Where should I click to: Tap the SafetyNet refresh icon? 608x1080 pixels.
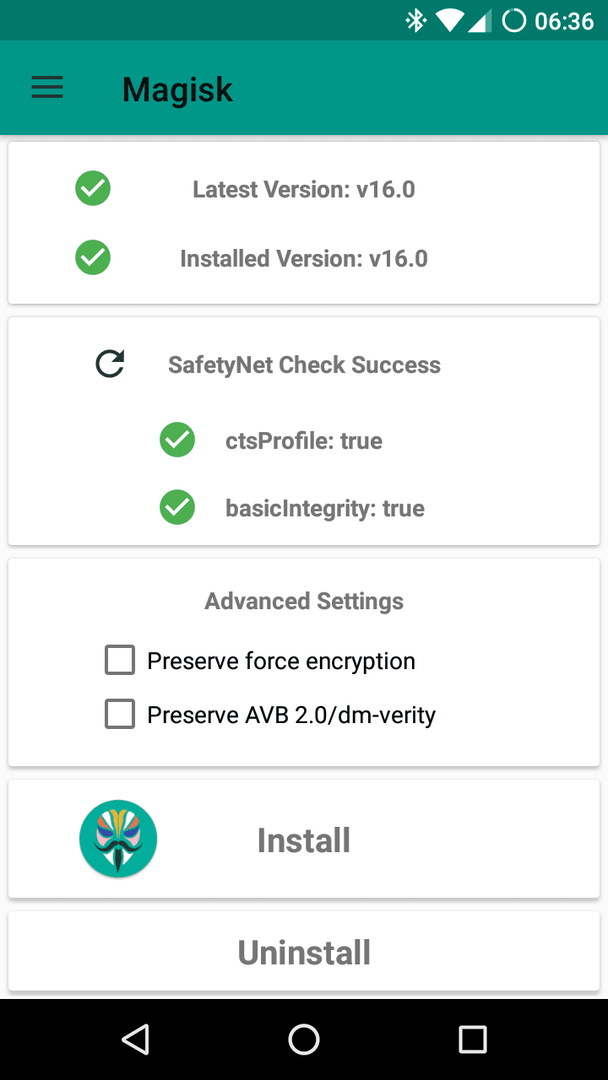[x=110, y=364]
